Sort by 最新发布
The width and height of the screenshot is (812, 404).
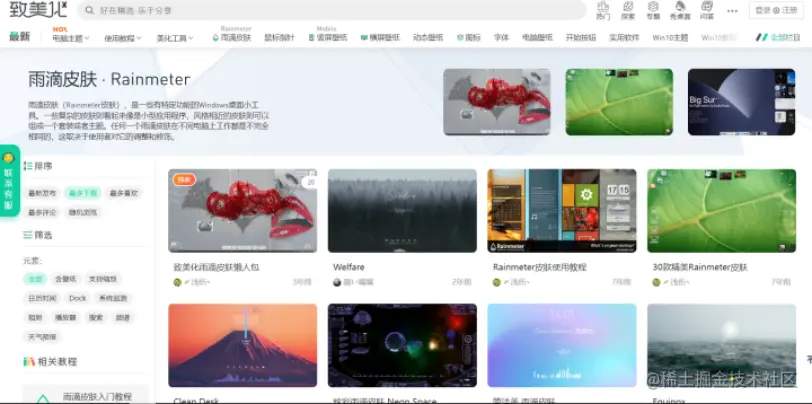(42, 193)
